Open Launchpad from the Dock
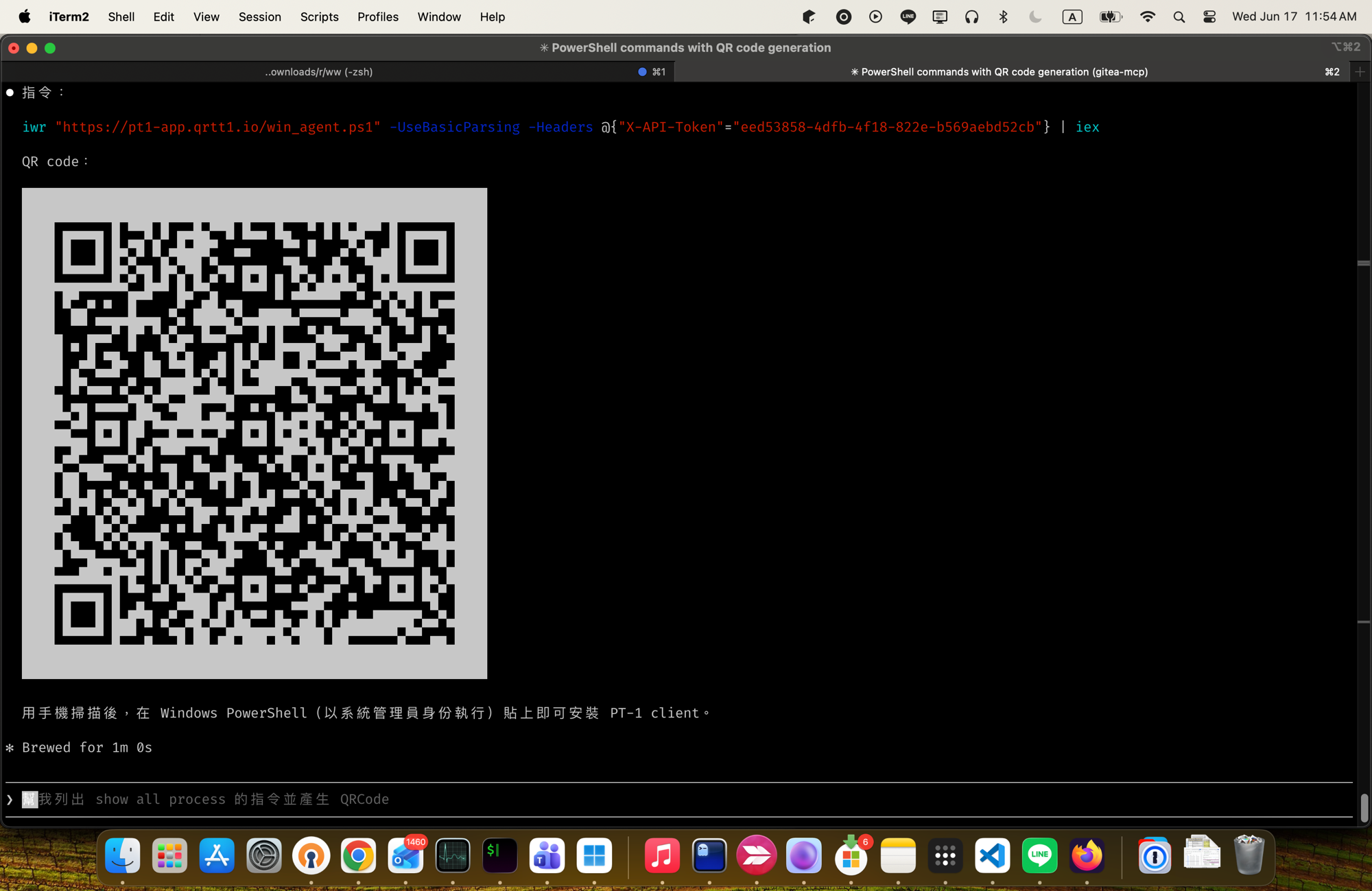This screenshot has width=1372, height=891. pyautogui.click(x=169, y=855)
